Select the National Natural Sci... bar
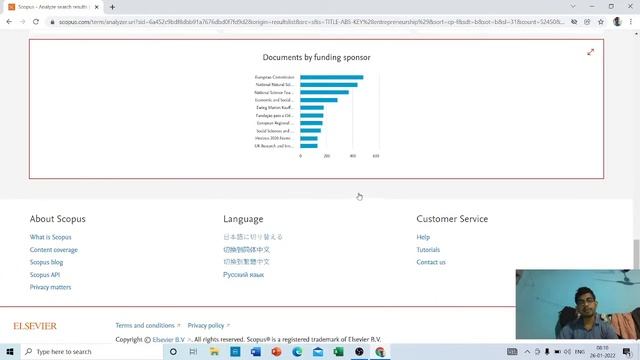This screenshot has height=360, width=640. click(329, 85)
